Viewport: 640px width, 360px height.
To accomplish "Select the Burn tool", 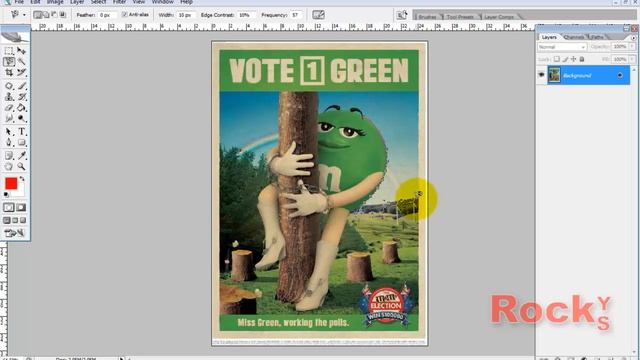I will click(22, 118).
